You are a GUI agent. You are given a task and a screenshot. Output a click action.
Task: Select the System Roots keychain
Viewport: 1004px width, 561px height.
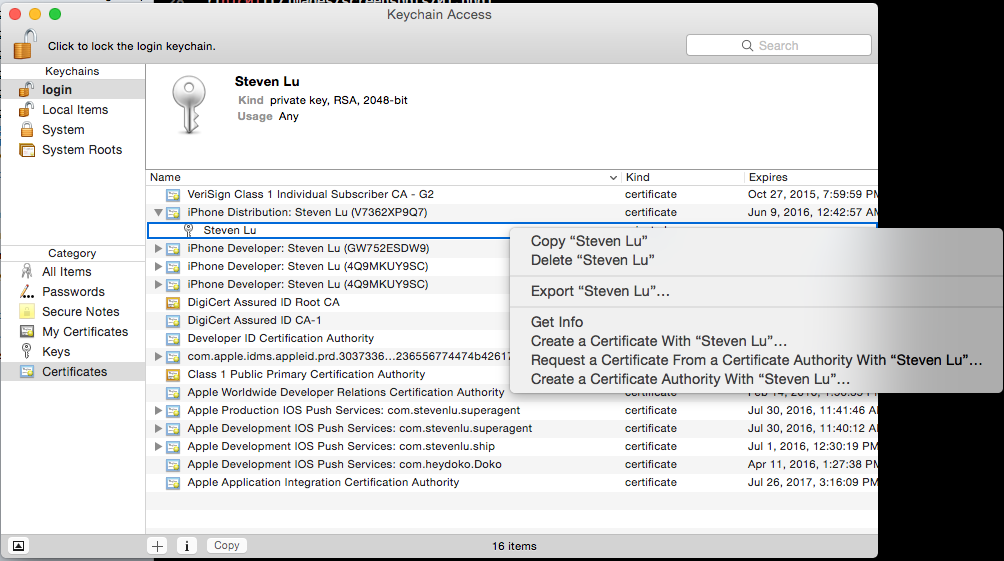point(81,150)
